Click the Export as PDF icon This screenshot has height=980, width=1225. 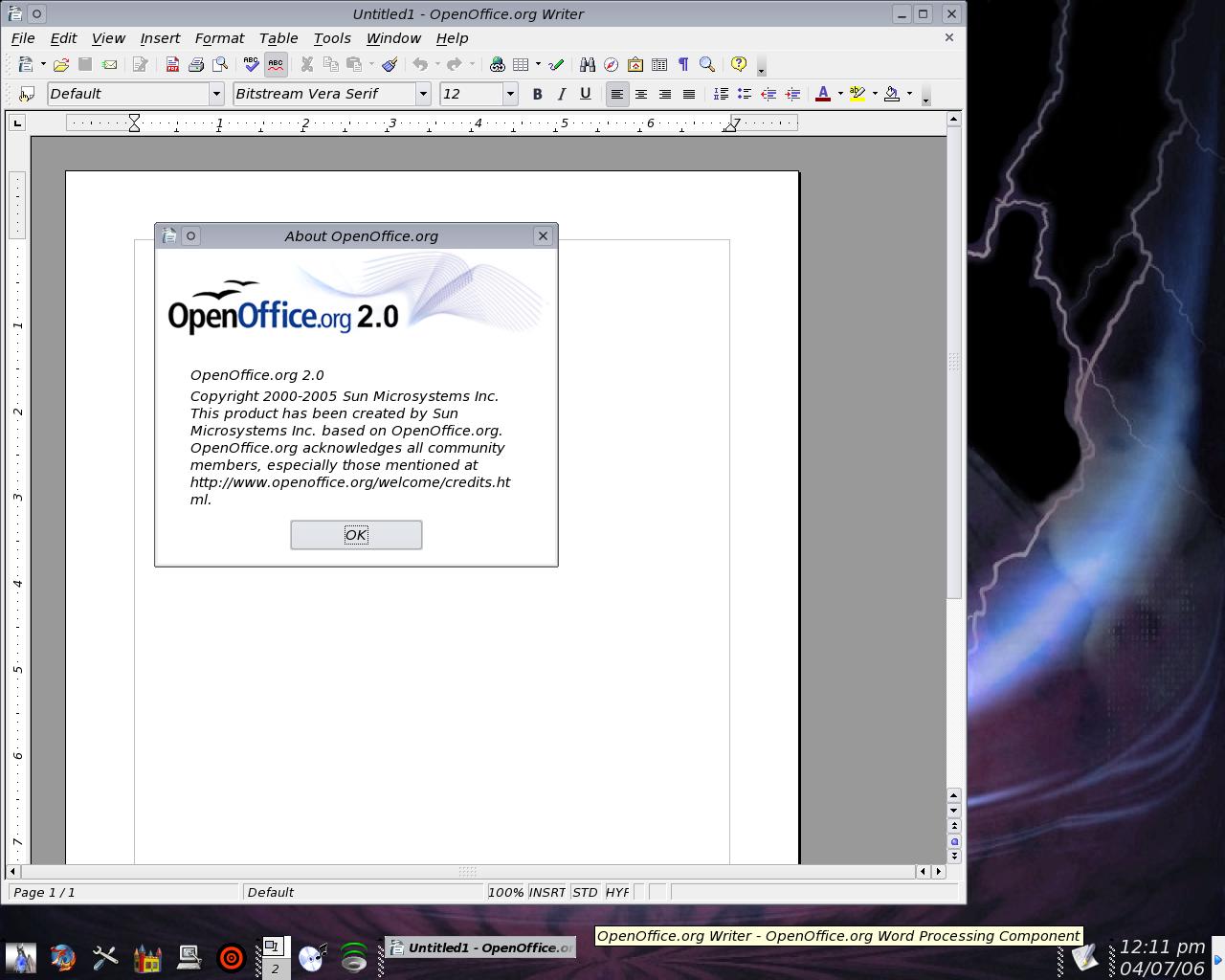click(172, 65)
